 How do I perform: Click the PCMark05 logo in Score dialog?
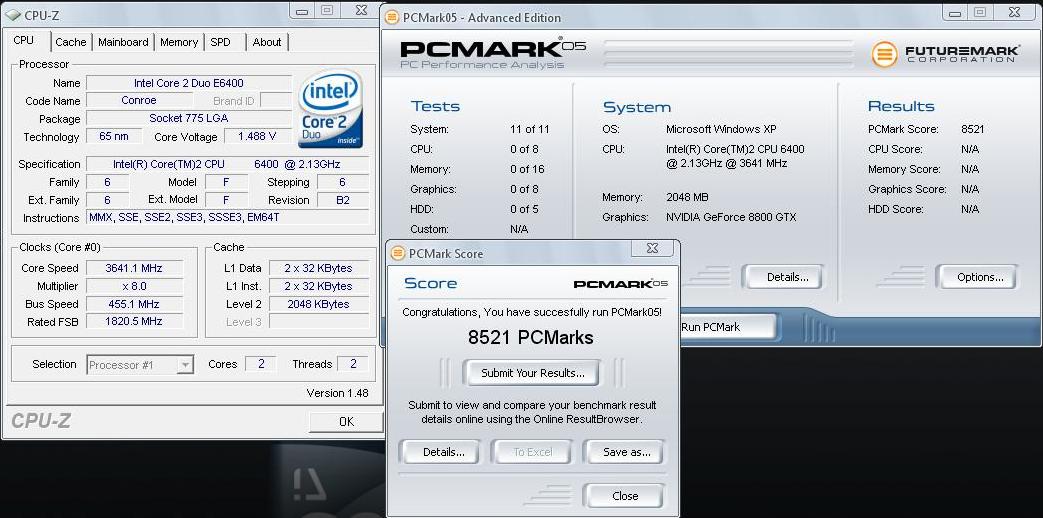pyautogui.click(x=621, y=284)
